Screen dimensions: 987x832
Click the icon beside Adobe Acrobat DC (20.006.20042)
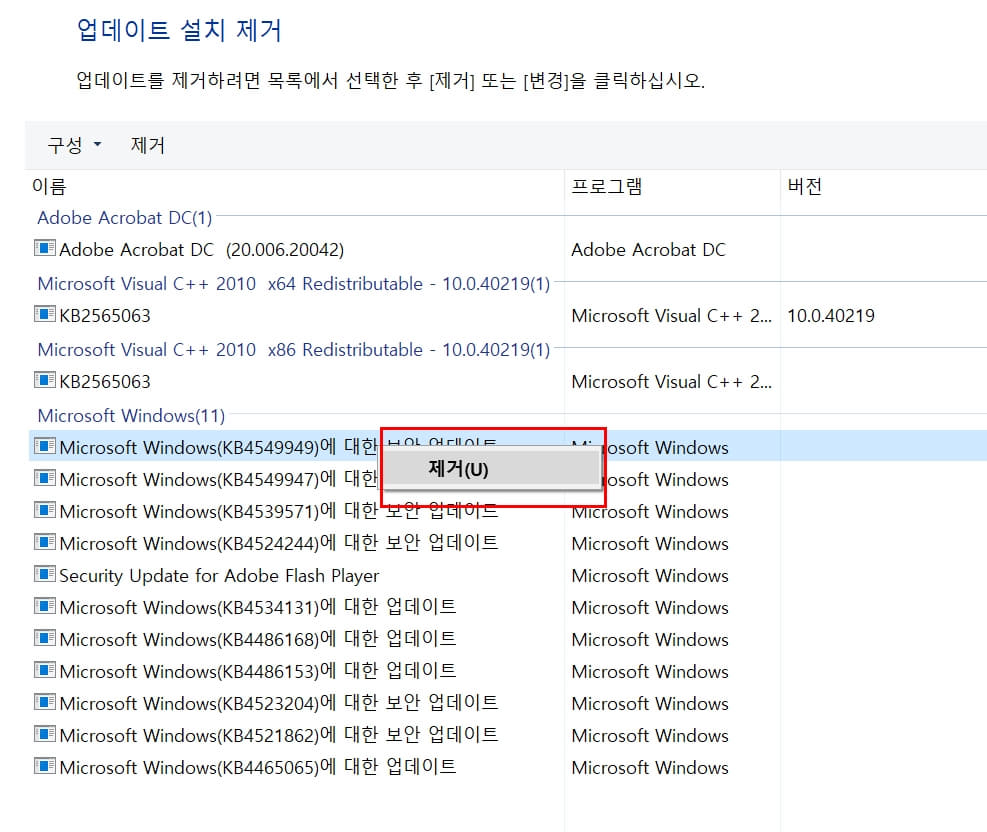pyautogui.click(x=45, y=249)
